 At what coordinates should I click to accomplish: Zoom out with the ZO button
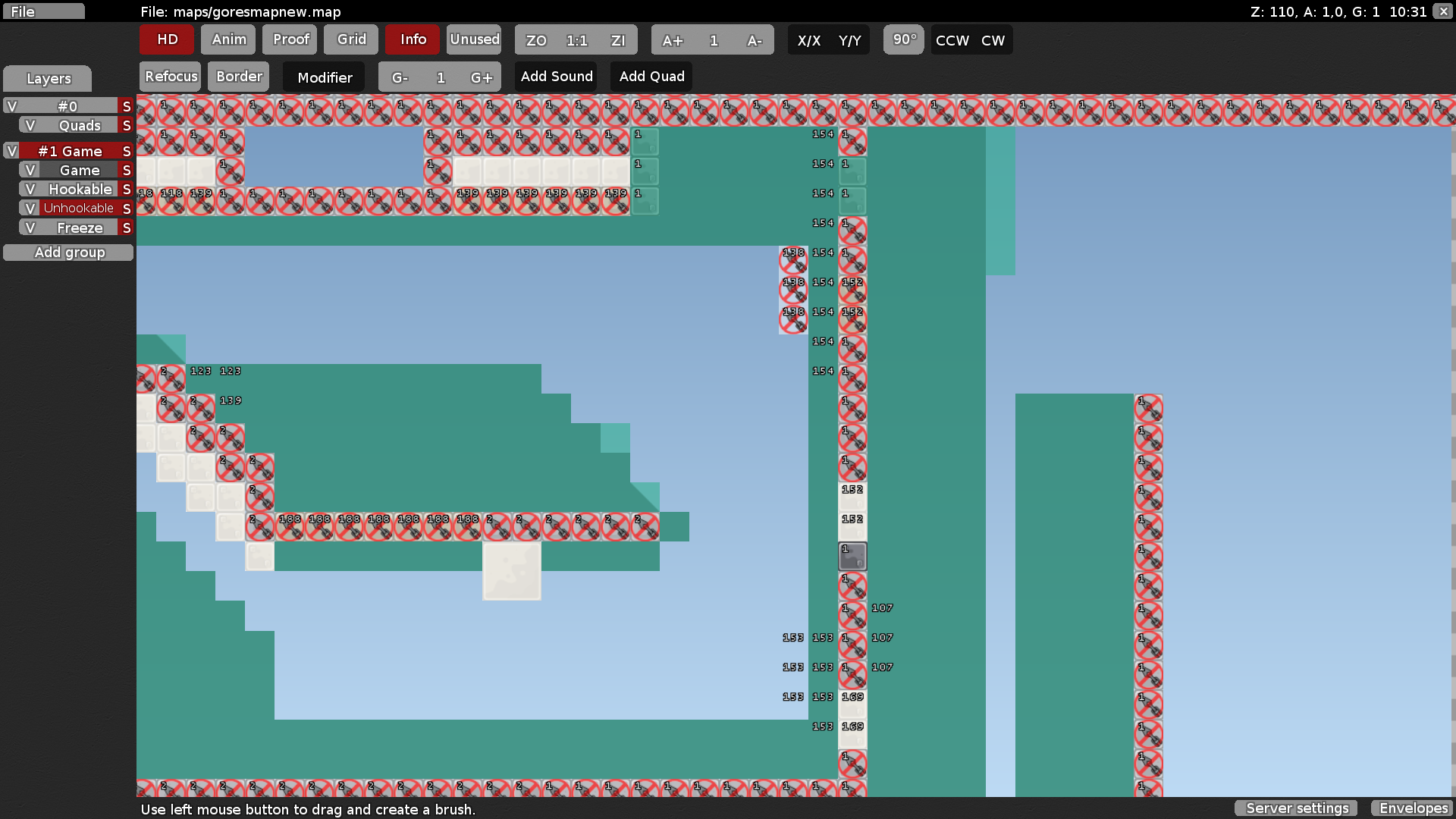tap(536, 40)
